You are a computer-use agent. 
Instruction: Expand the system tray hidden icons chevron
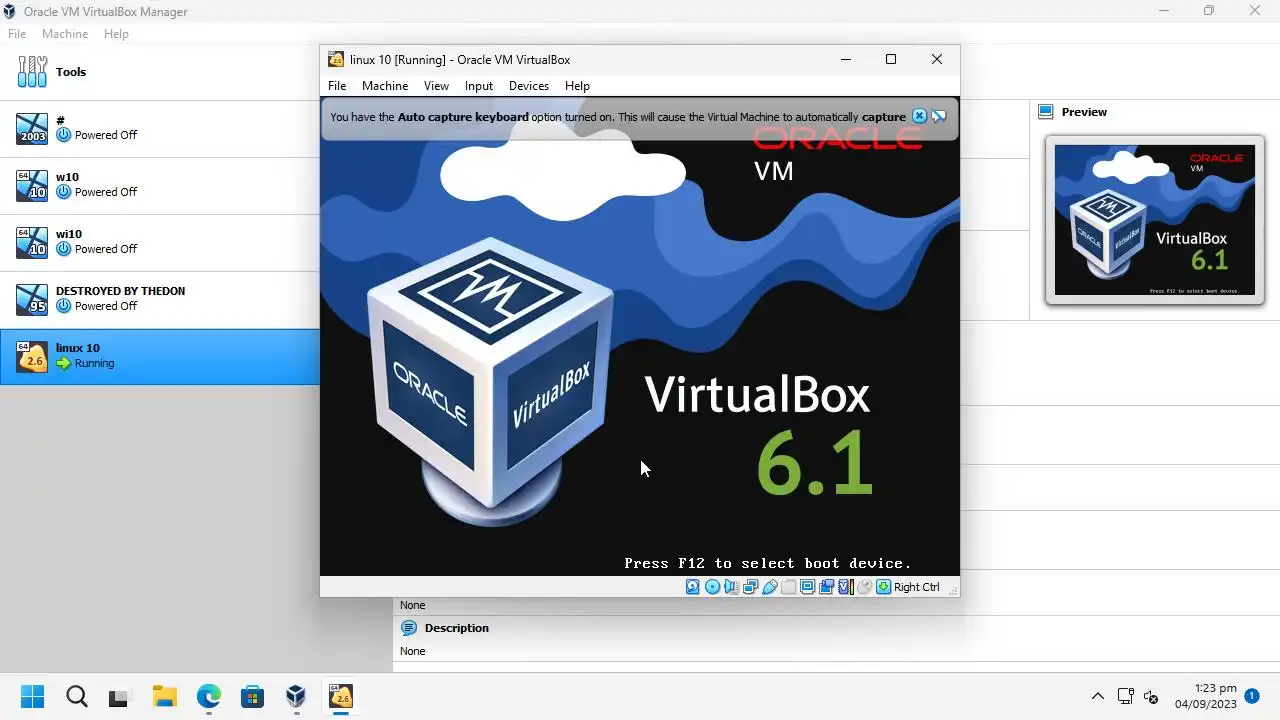[x=1098, y=697]
